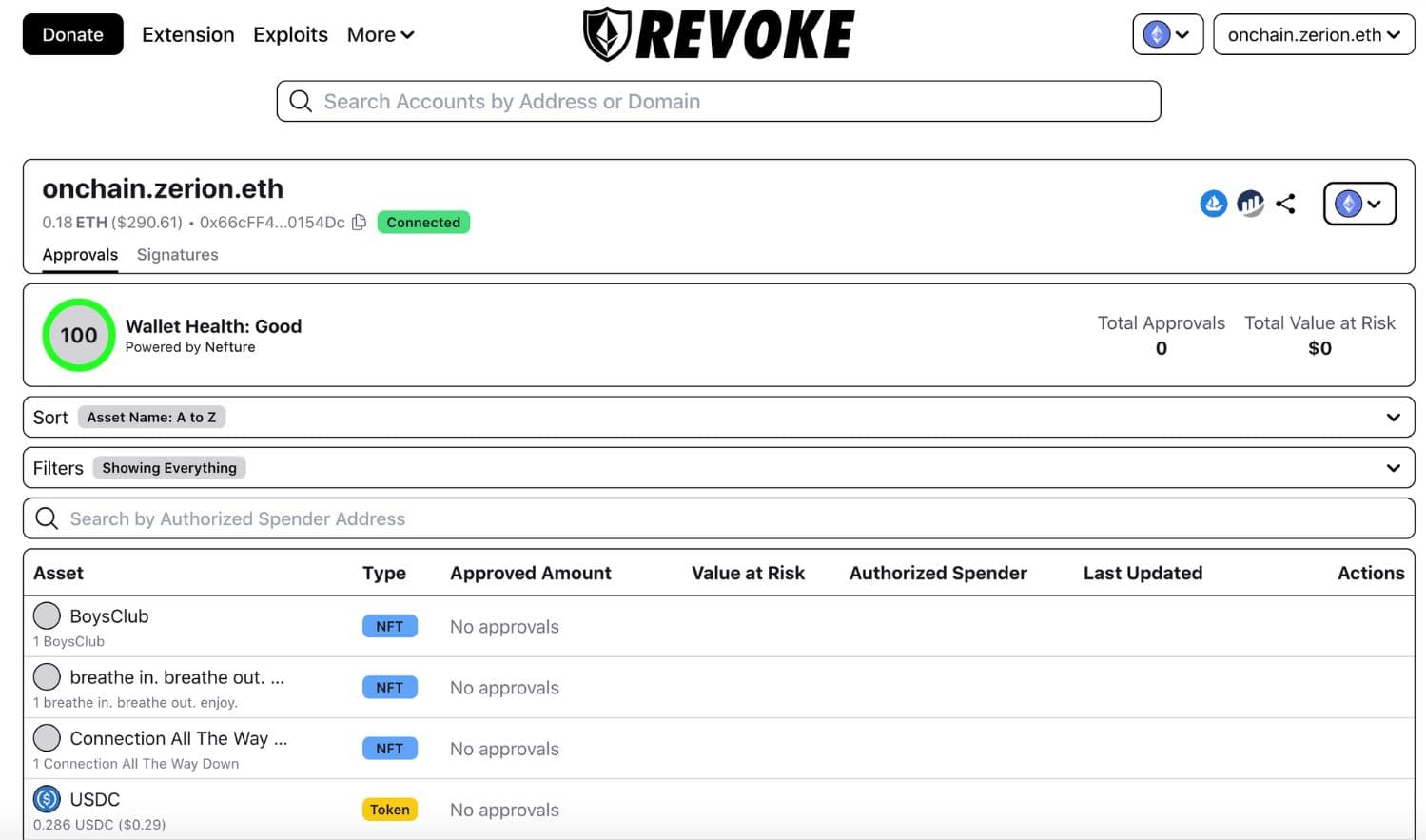Click the Showing Everything filter chip
This screenshot has width=1426, height=840.
(169, 468)
